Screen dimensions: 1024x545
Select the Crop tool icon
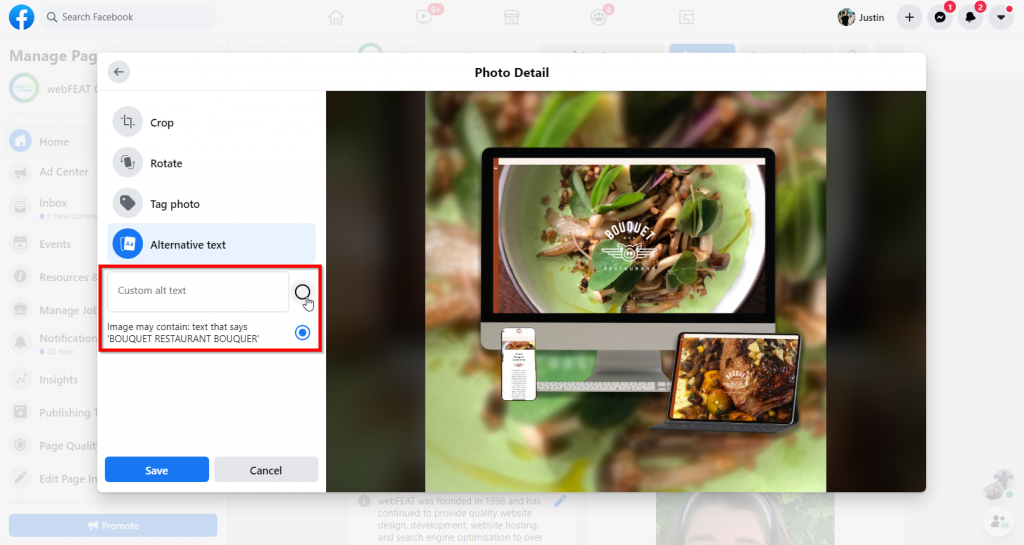(127, 122)
